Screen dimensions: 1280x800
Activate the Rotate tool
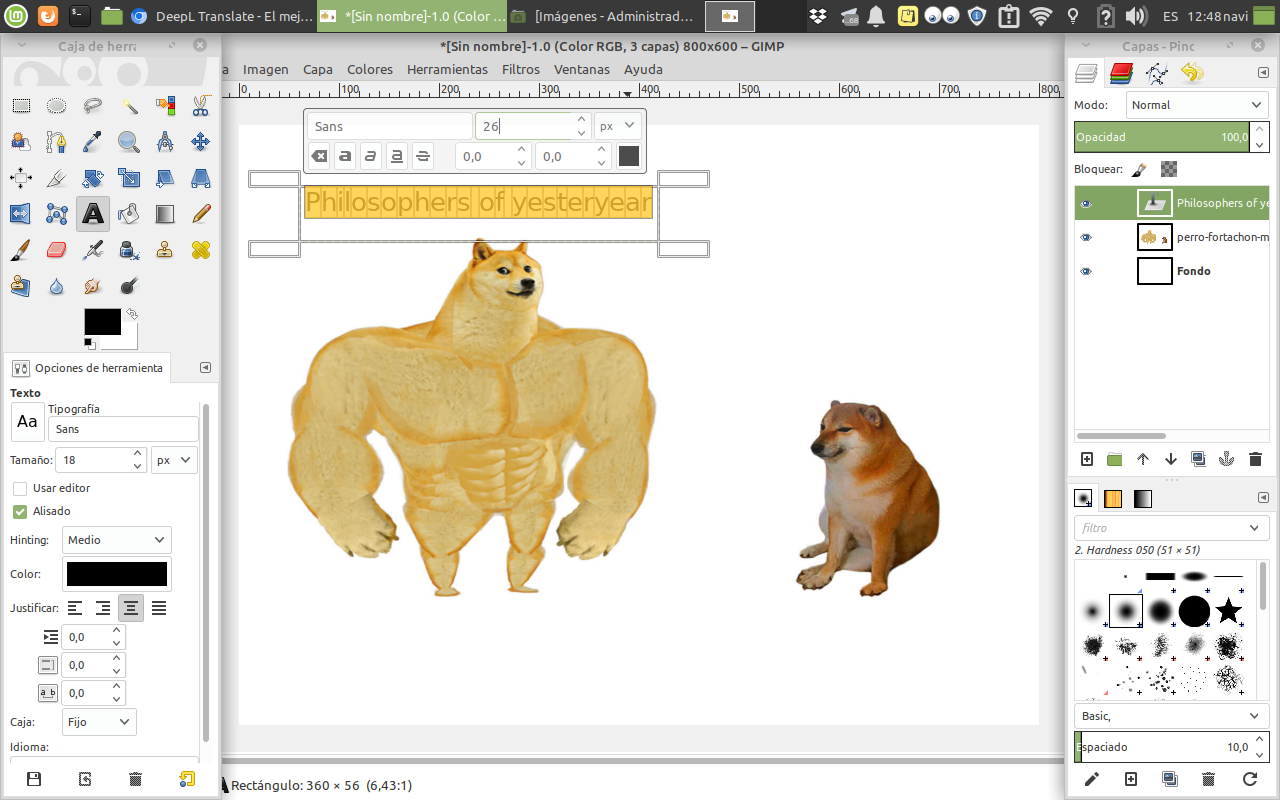93,178
